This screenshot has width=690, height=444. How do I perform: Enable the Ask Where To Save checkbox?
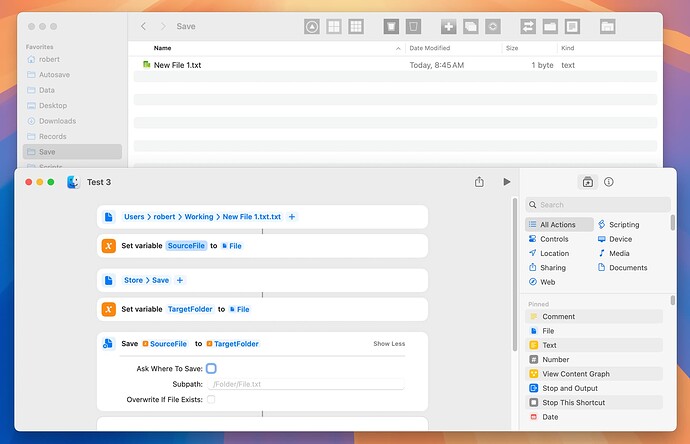coord(211,369)
